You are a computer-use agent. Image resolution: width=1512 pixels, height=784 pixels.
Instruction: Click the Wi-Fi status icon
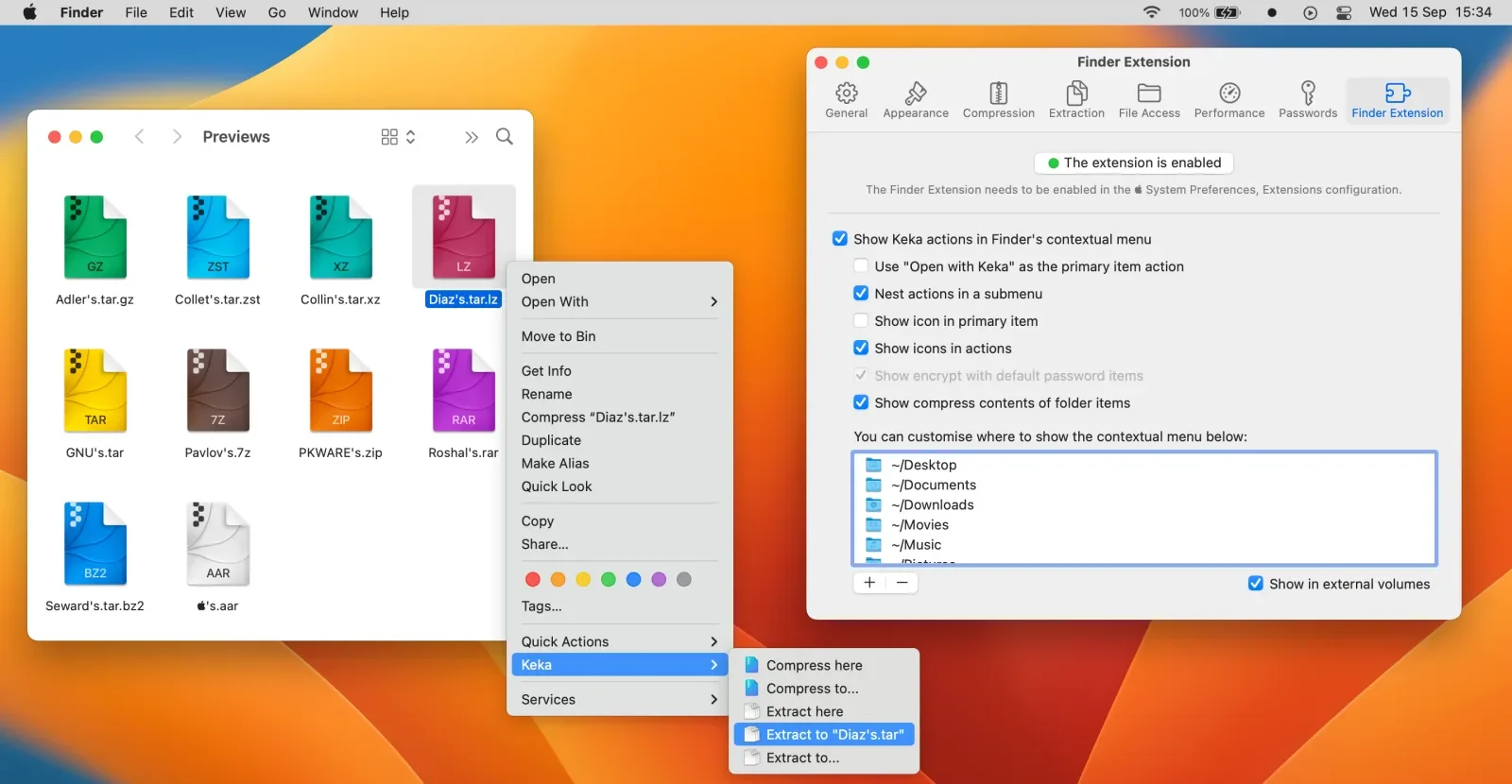[1151, 12]
